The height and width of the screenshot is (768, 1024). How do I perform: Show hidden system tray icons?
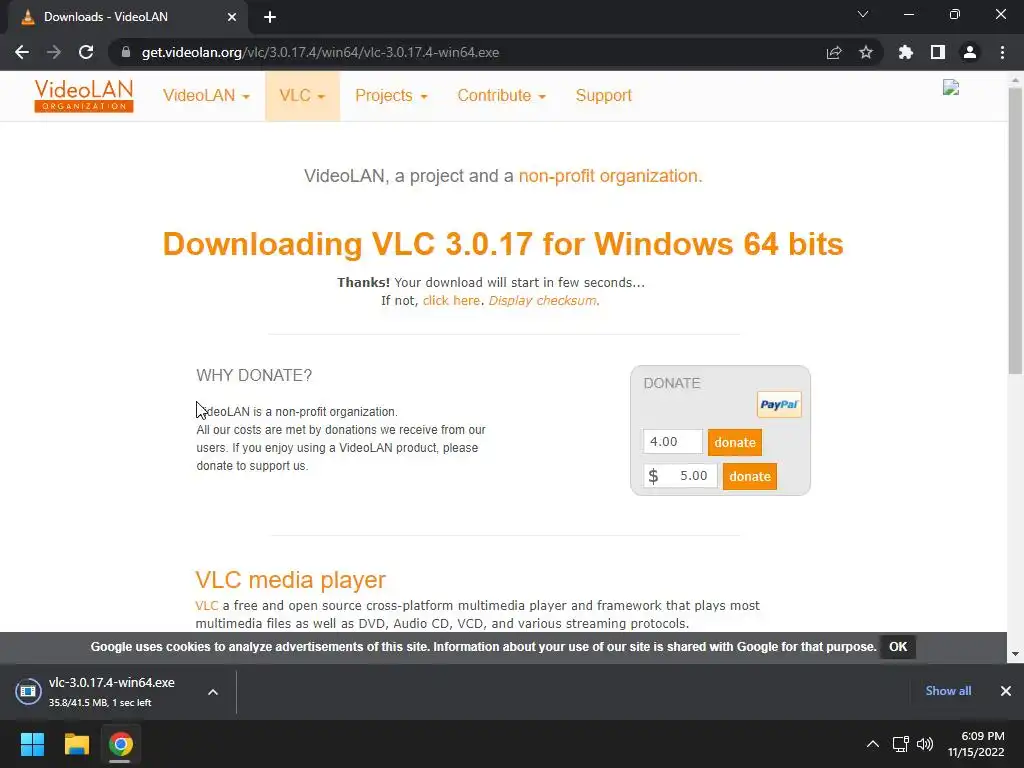872,744
